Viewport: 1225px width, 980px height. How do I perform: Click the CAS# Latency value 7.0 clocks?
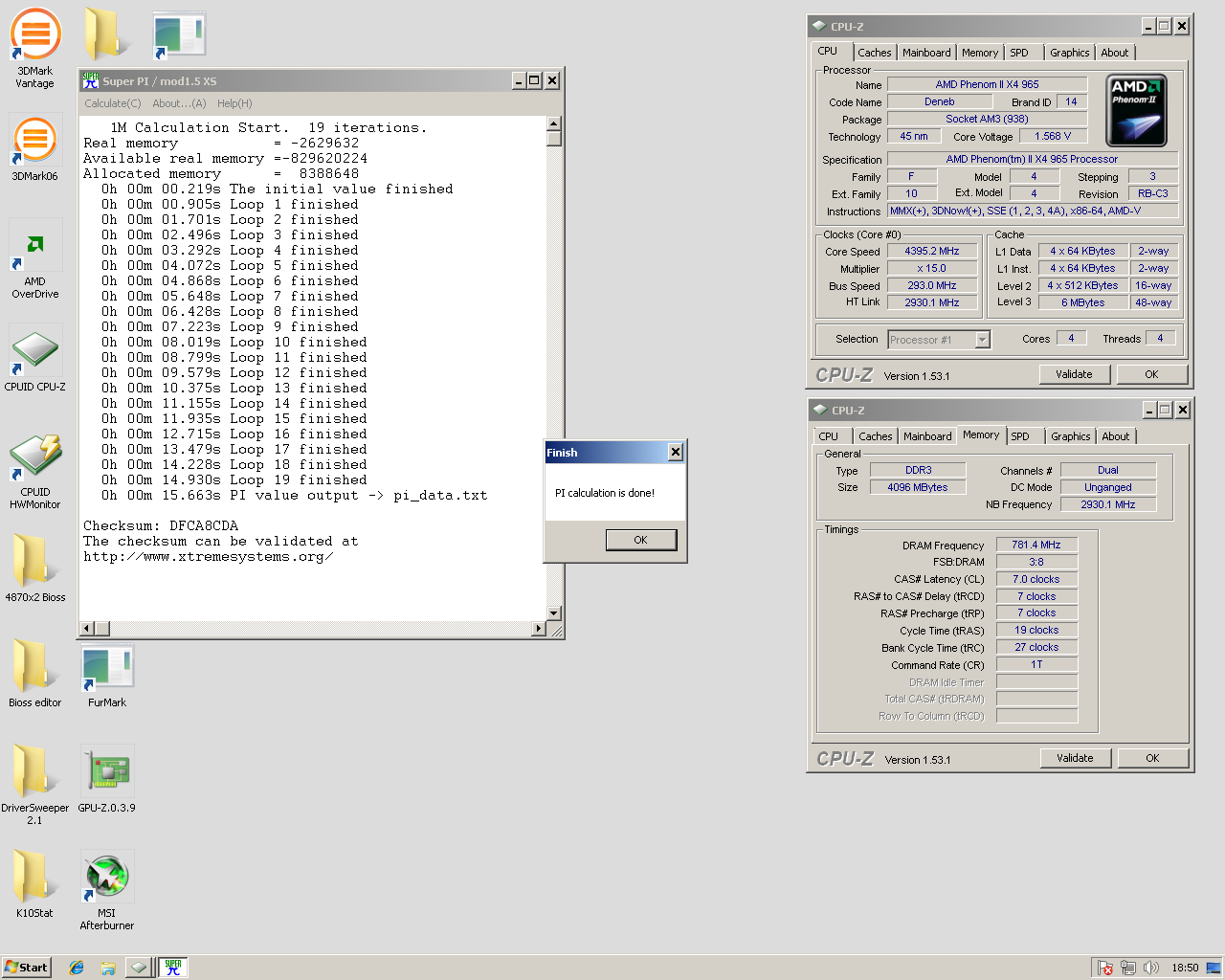click(1036, 579)
